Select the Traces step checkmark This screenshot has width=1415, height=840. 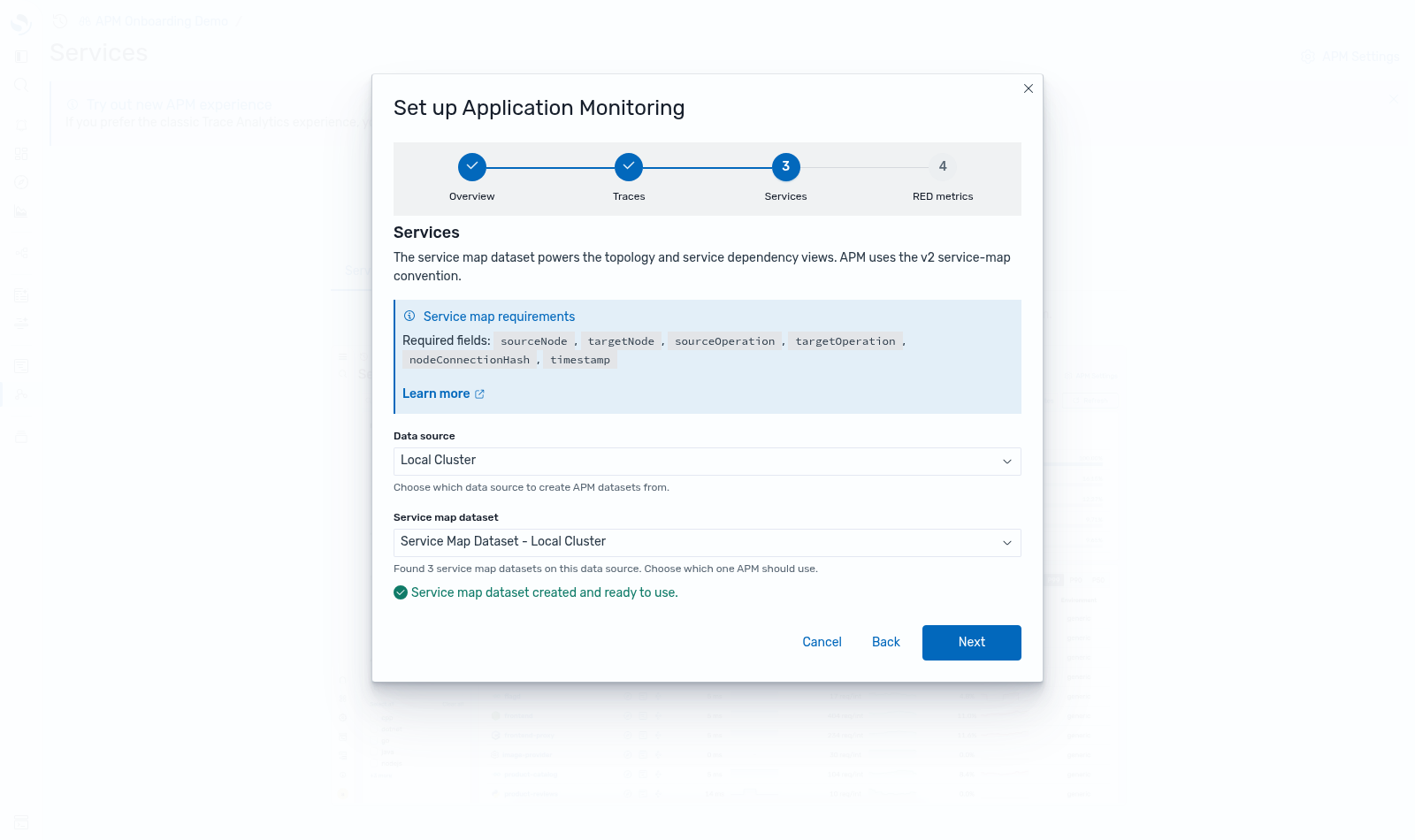click(629, 166)
